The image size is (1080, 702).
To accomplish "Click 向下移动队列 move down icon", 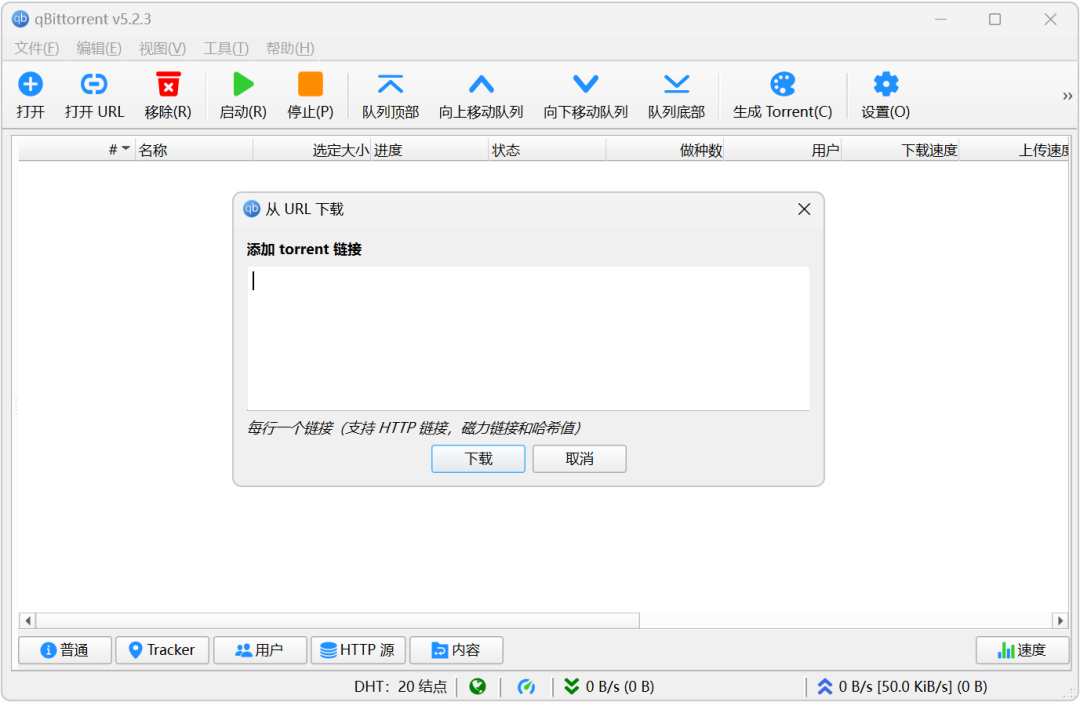I will (585, 85).
